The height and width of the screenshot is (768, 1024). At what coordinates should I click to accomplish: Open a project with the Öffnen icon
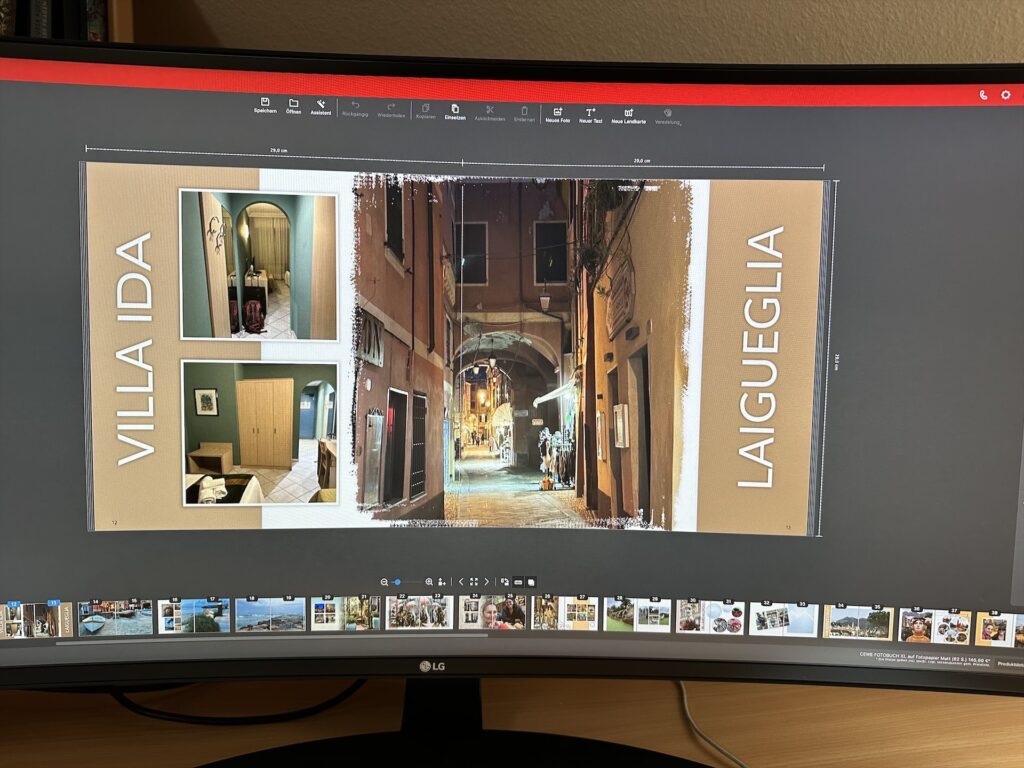pos(293,104)
